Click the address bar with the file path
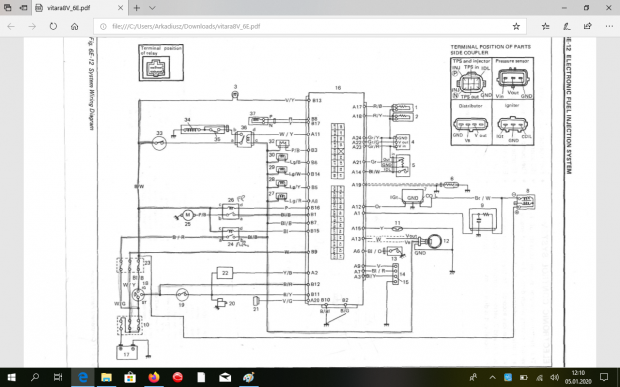 pyautogui.click(x=304, y=26)
